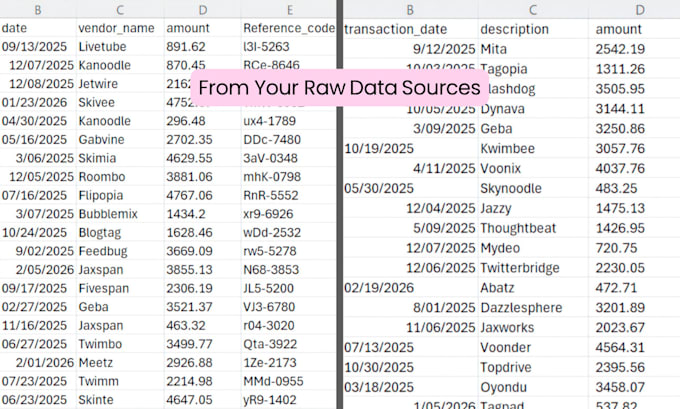Select the Reference_code header cell
680x409 pixels.
tap(288, 28)
